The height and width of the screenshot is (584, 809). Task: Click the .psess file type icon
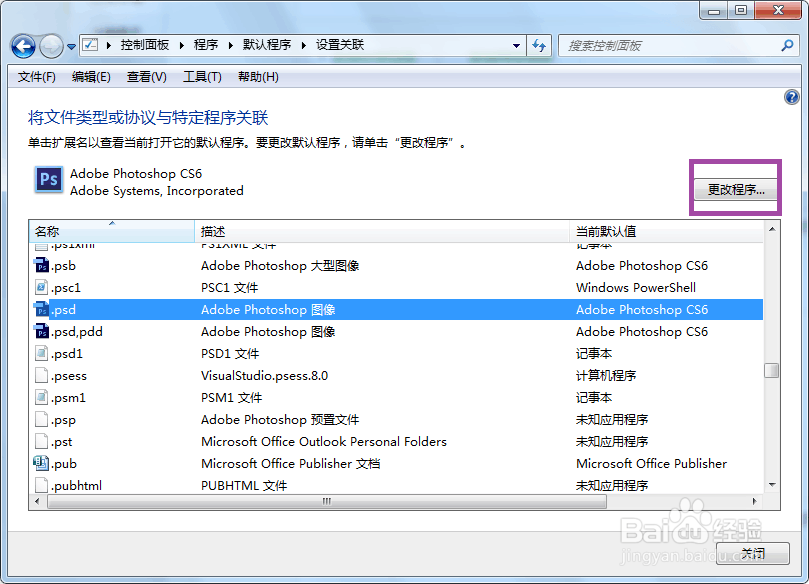[41, 375]
